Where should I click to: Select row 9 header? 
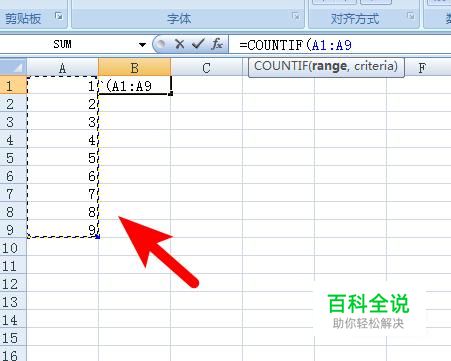pos(13,229)
